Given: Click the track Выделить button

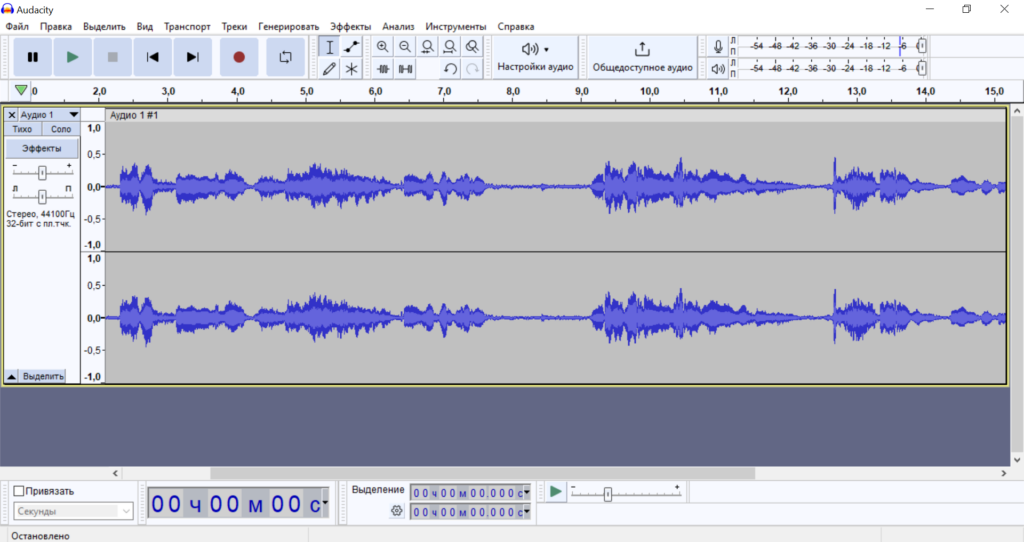Looking at the screenshot, I should (43, 376).
